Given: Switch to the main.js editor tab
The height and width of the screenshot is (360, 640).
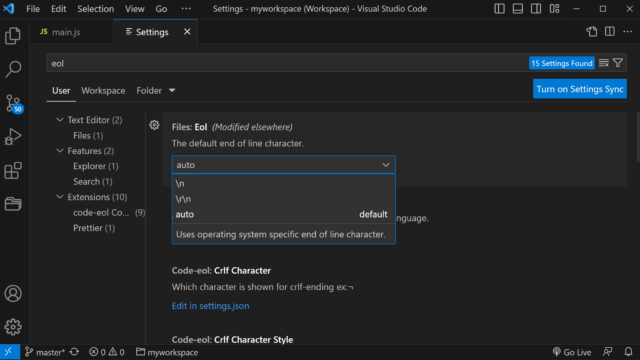Looking at the screenshot, I should tap(71, 31).
